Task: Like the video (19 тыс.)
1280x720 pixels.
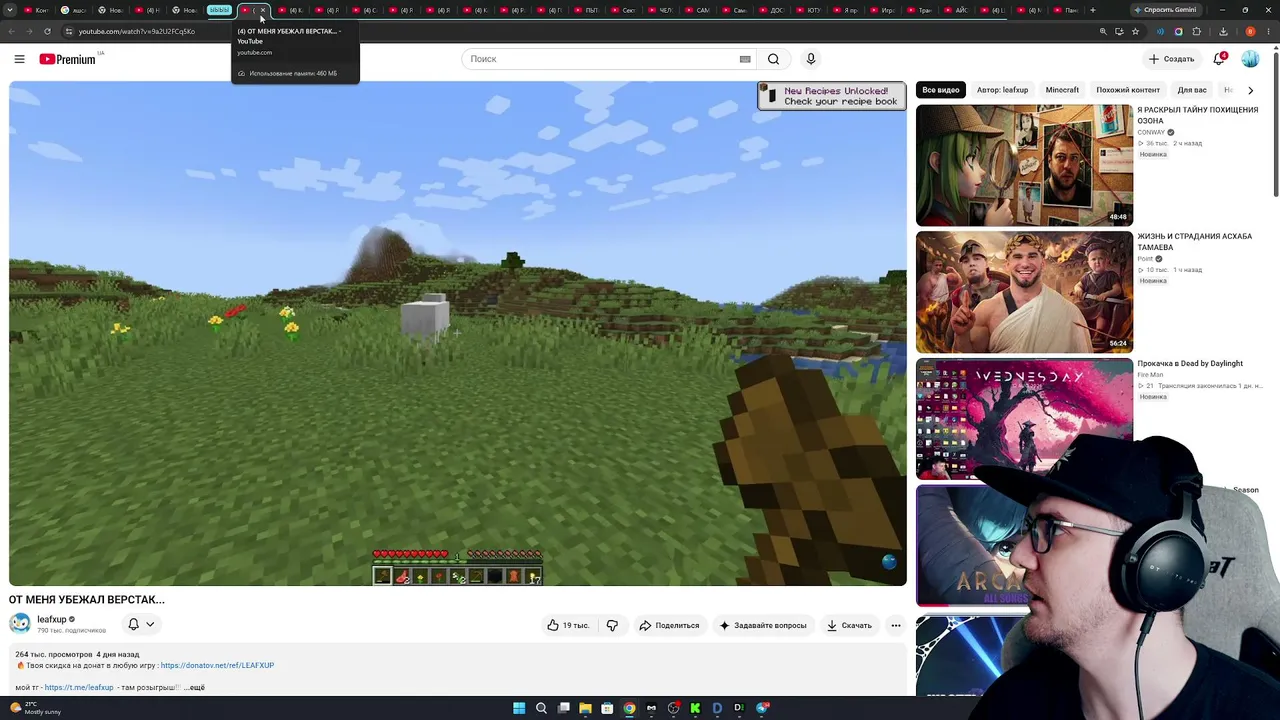Action: point(567,625)
